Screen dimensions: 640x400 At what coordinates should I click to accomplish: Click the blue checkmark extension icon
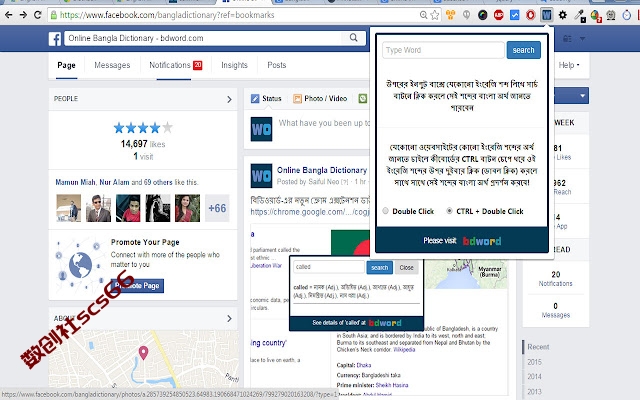point(515,15)
